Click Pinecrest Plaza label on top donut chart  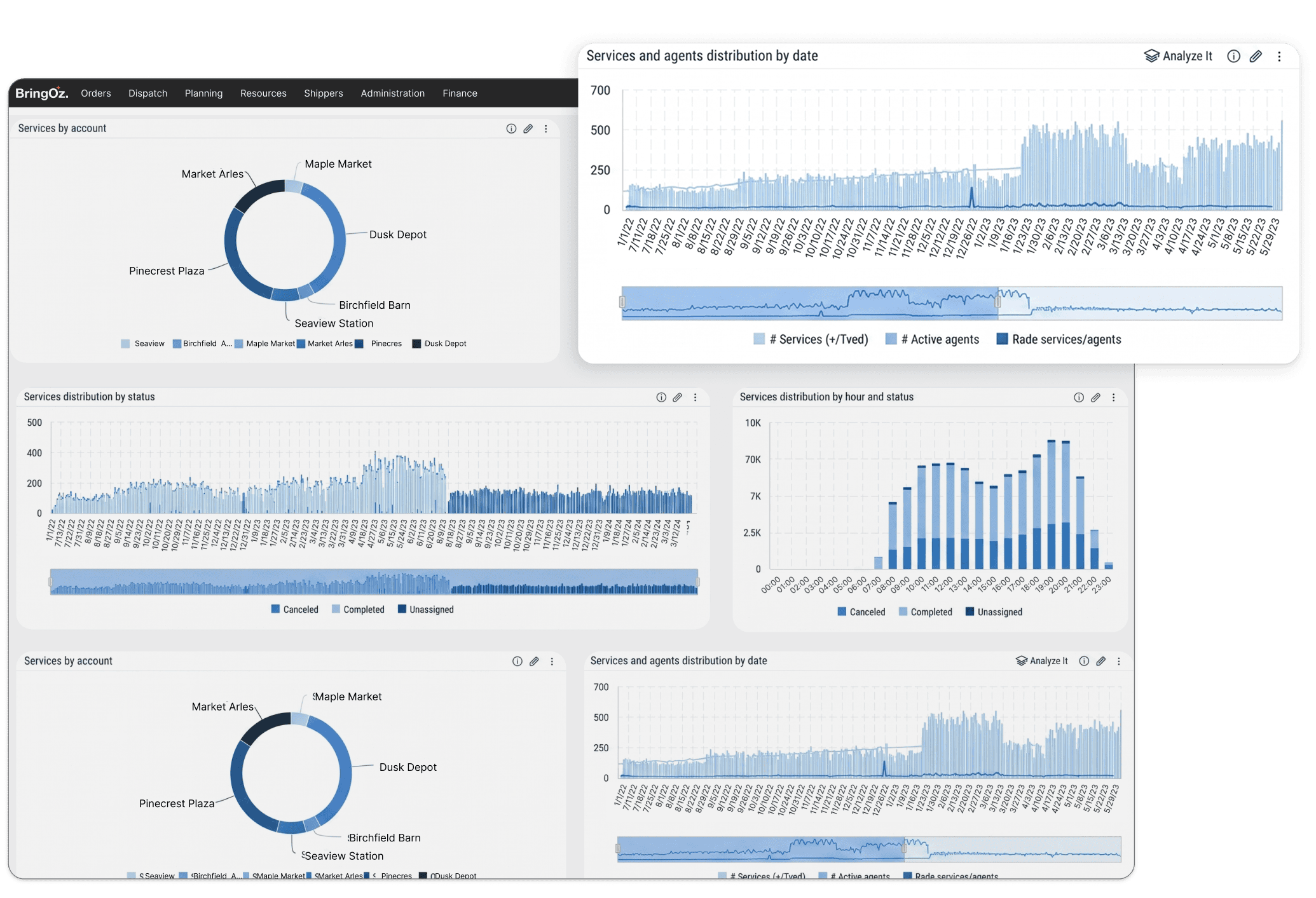[167, 271]
